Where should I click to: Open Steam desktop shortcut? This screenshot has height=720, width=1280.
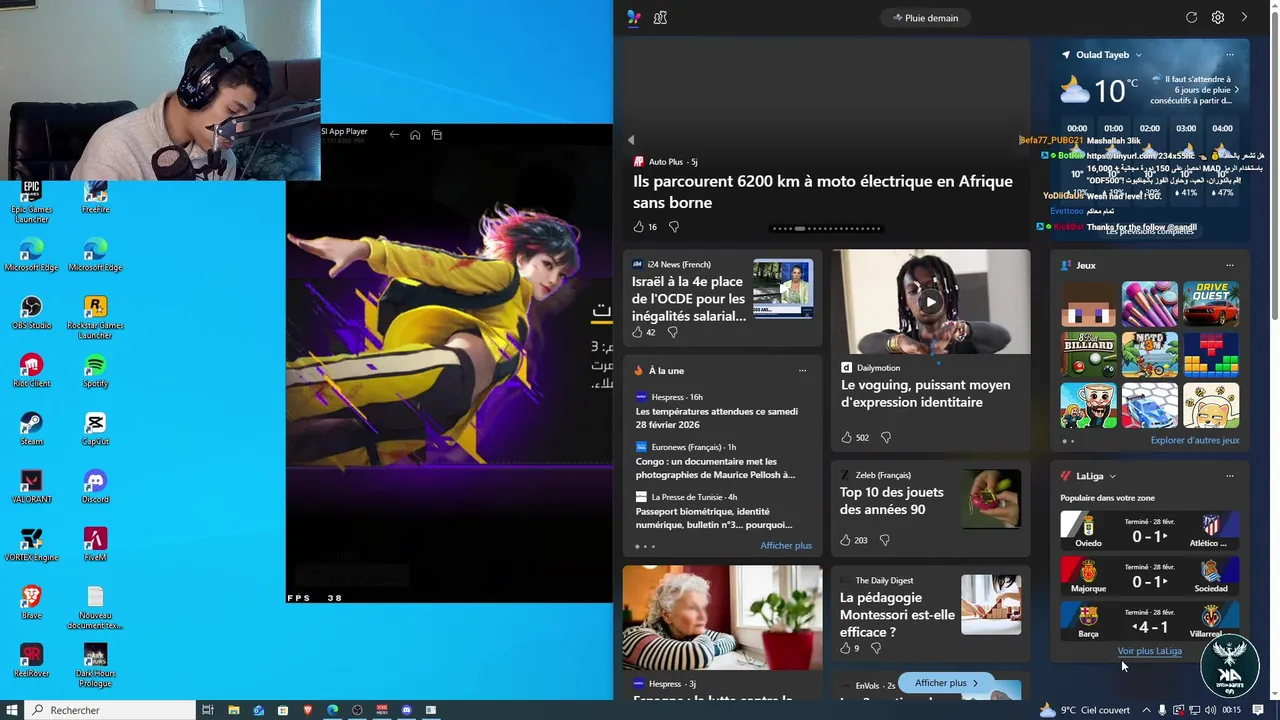pos(31,428)
